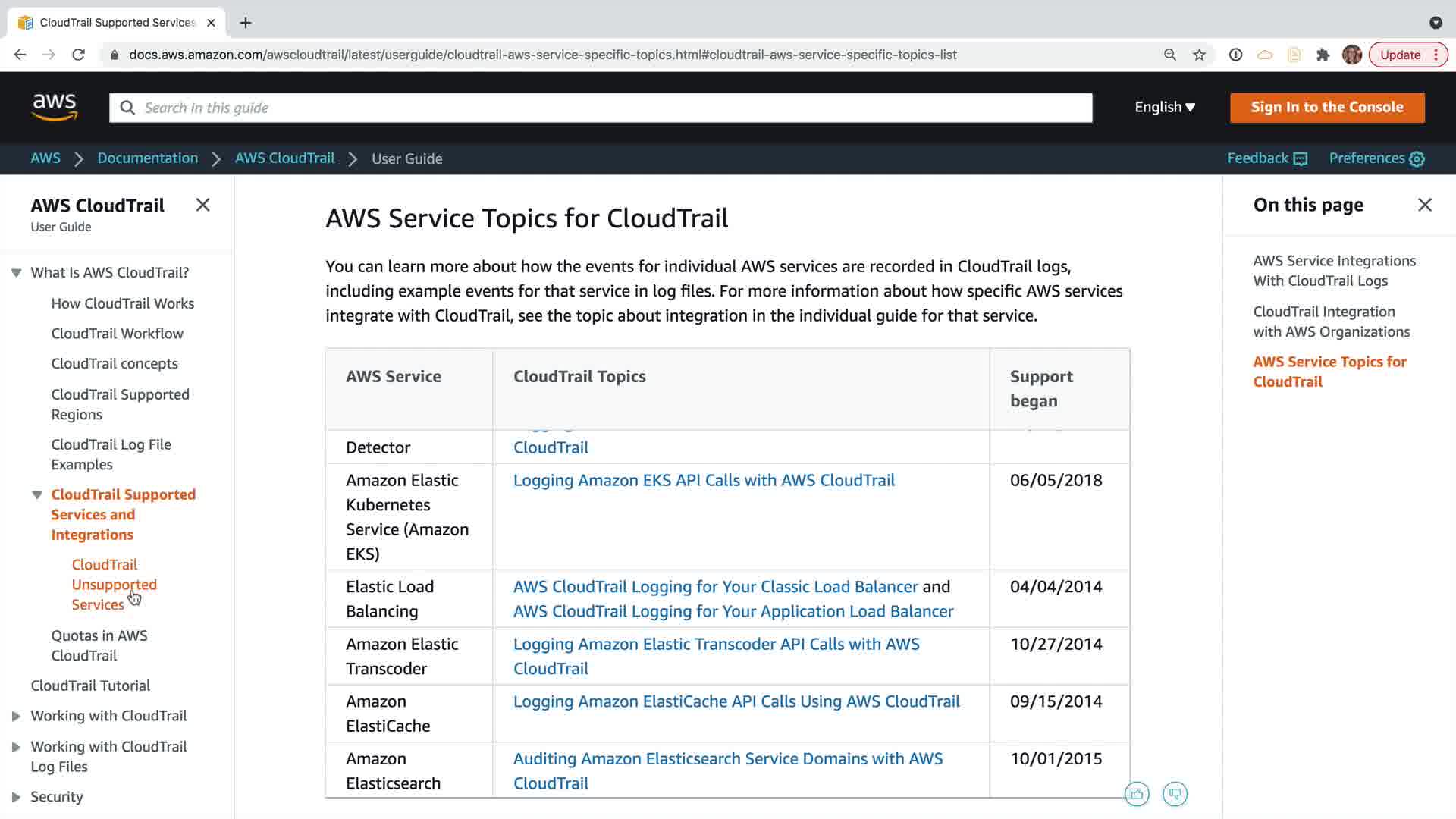
Task: Open the Feedback form
Action: [1267, 158]
